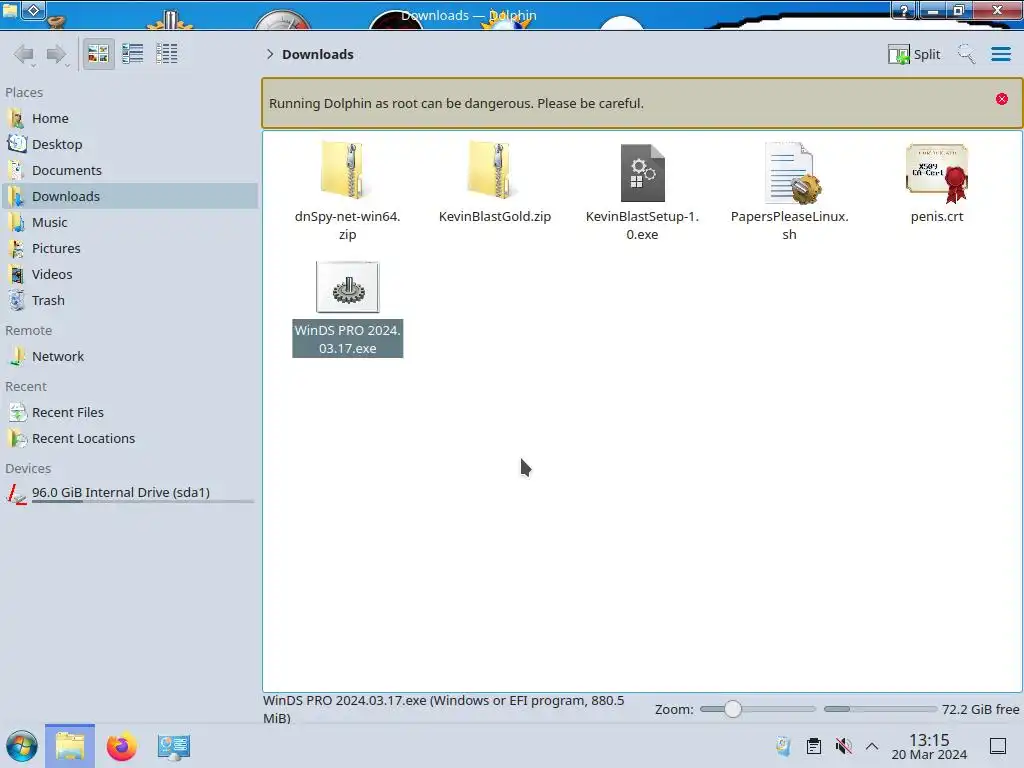Select the .crt certificate file icon
Viewport: 1024px width, 768px height.
pos(937,173)
